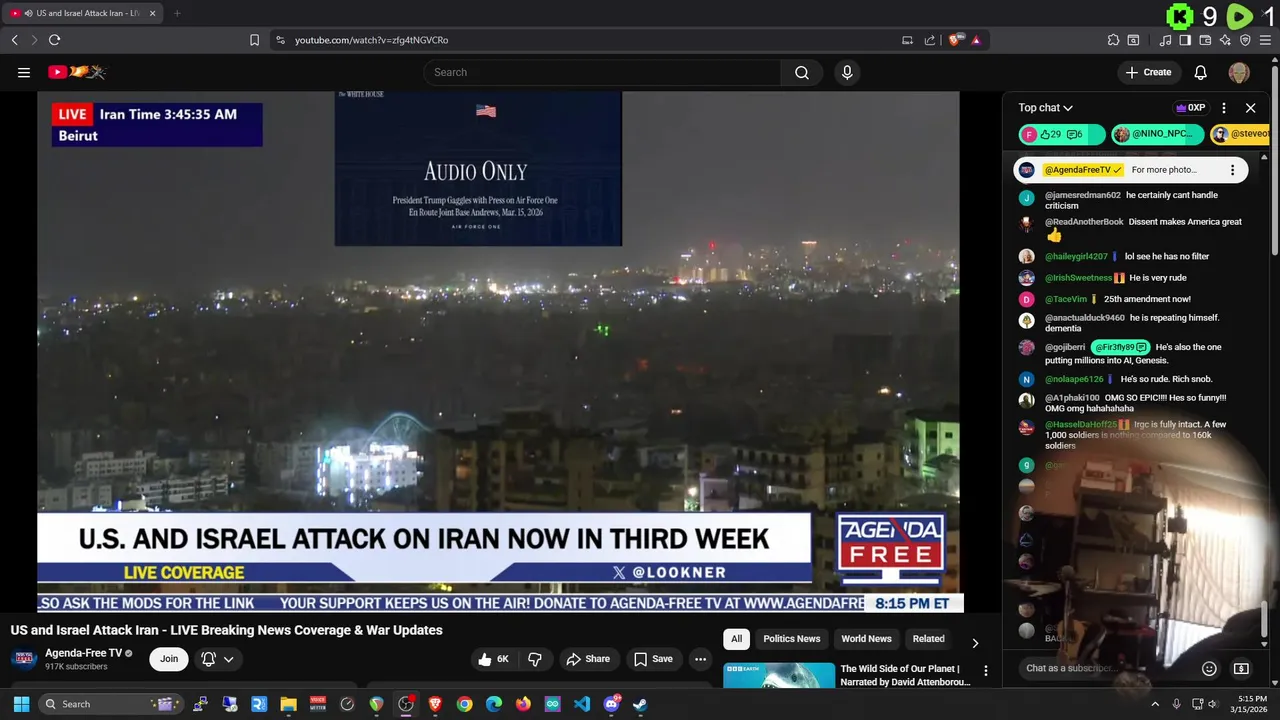
Task: Click the browser address bar URL
Action: pos(371,40)
